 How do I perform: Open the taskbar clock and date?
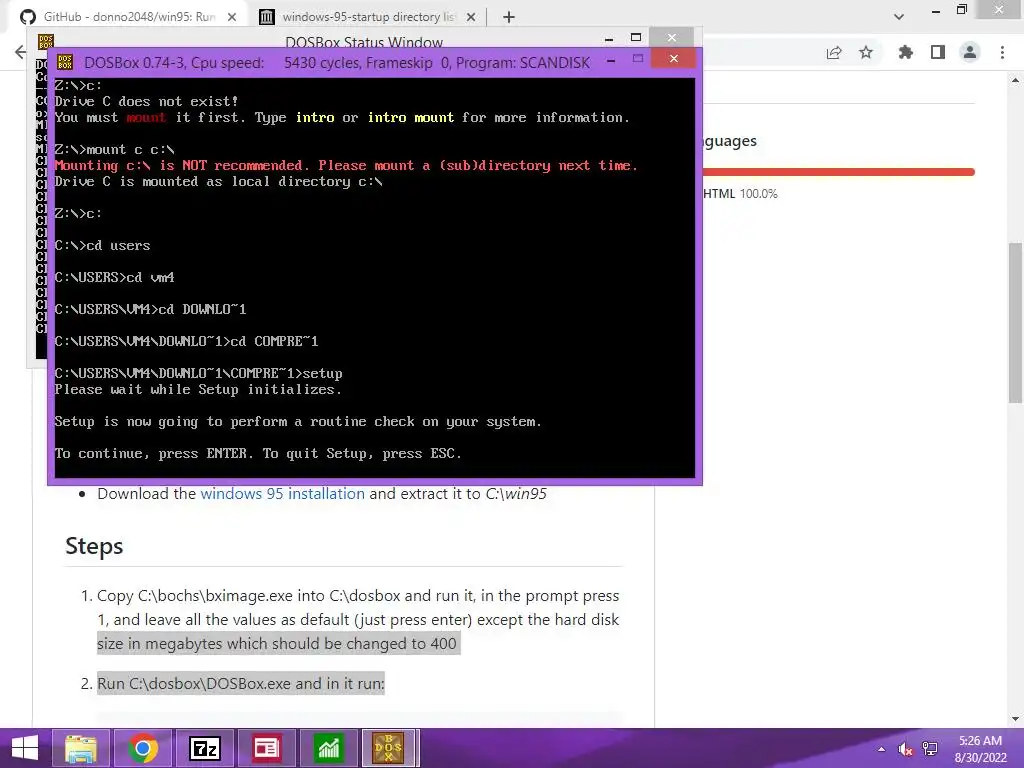tap(980, 749)
